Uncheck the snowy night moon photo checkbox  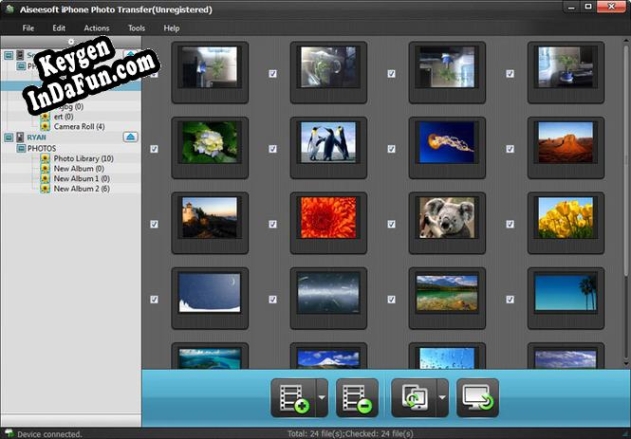point(154,299)
